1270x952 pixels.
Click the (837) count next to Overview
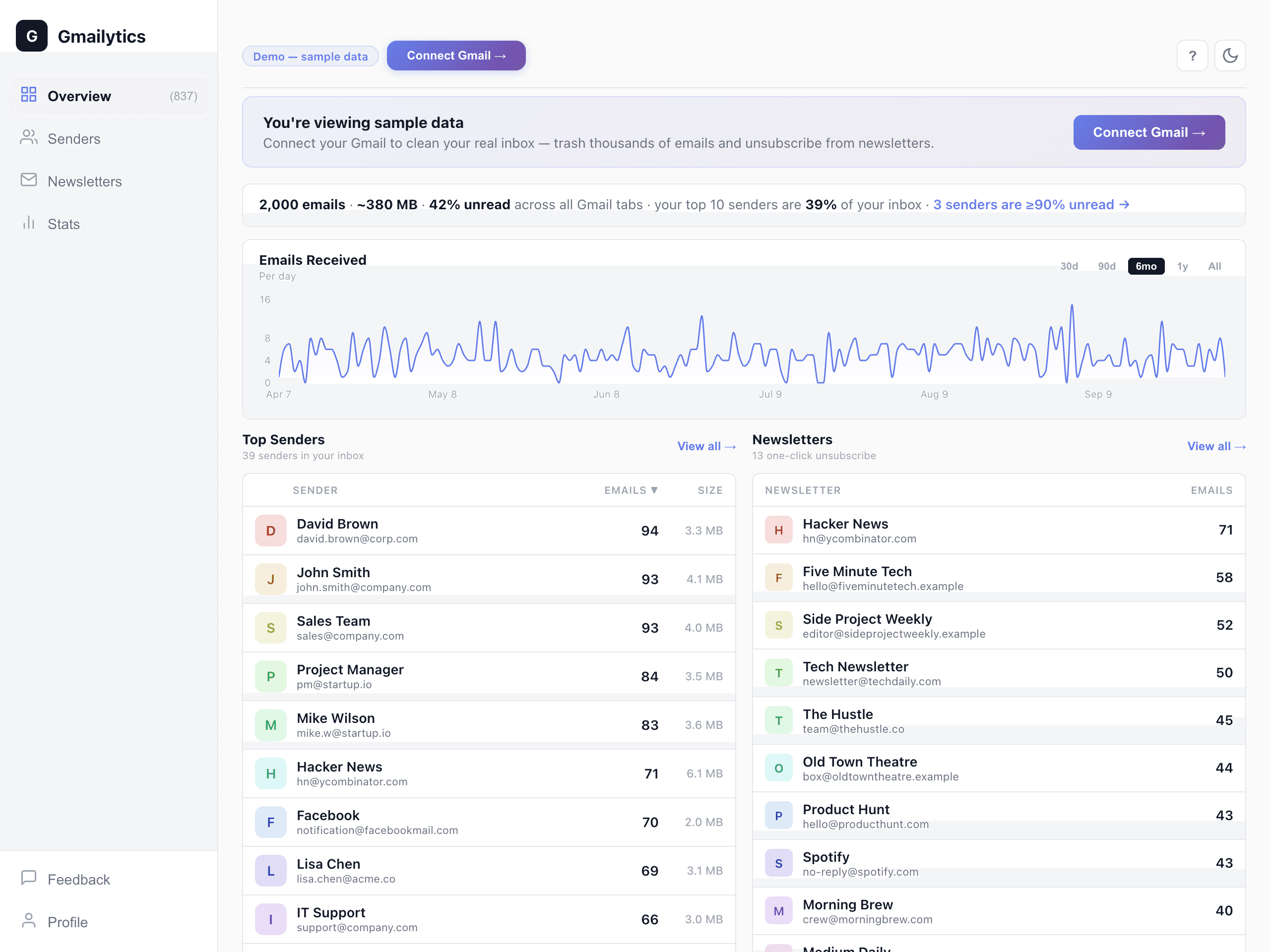pyautogui.click(x=183, y=96)
